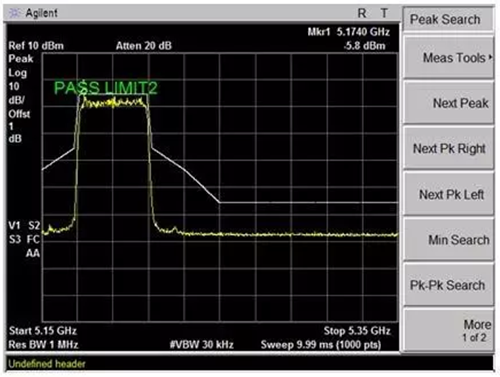The height and width of the screenshot is (377, 500).
Task: Click the #VBW 30 kHz setting
Action: [202, 344]
